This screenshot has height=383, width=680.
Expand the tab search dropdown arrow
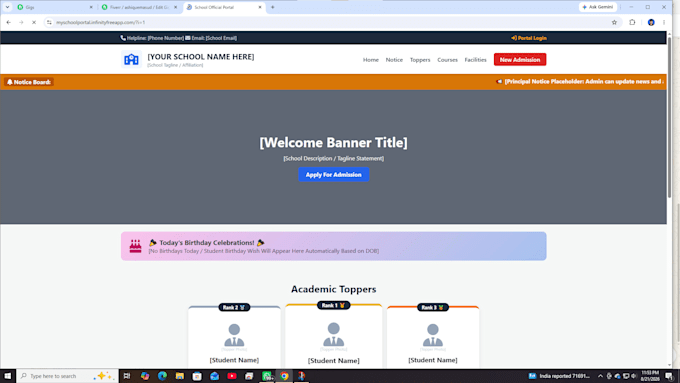click(x=7, y=7)
